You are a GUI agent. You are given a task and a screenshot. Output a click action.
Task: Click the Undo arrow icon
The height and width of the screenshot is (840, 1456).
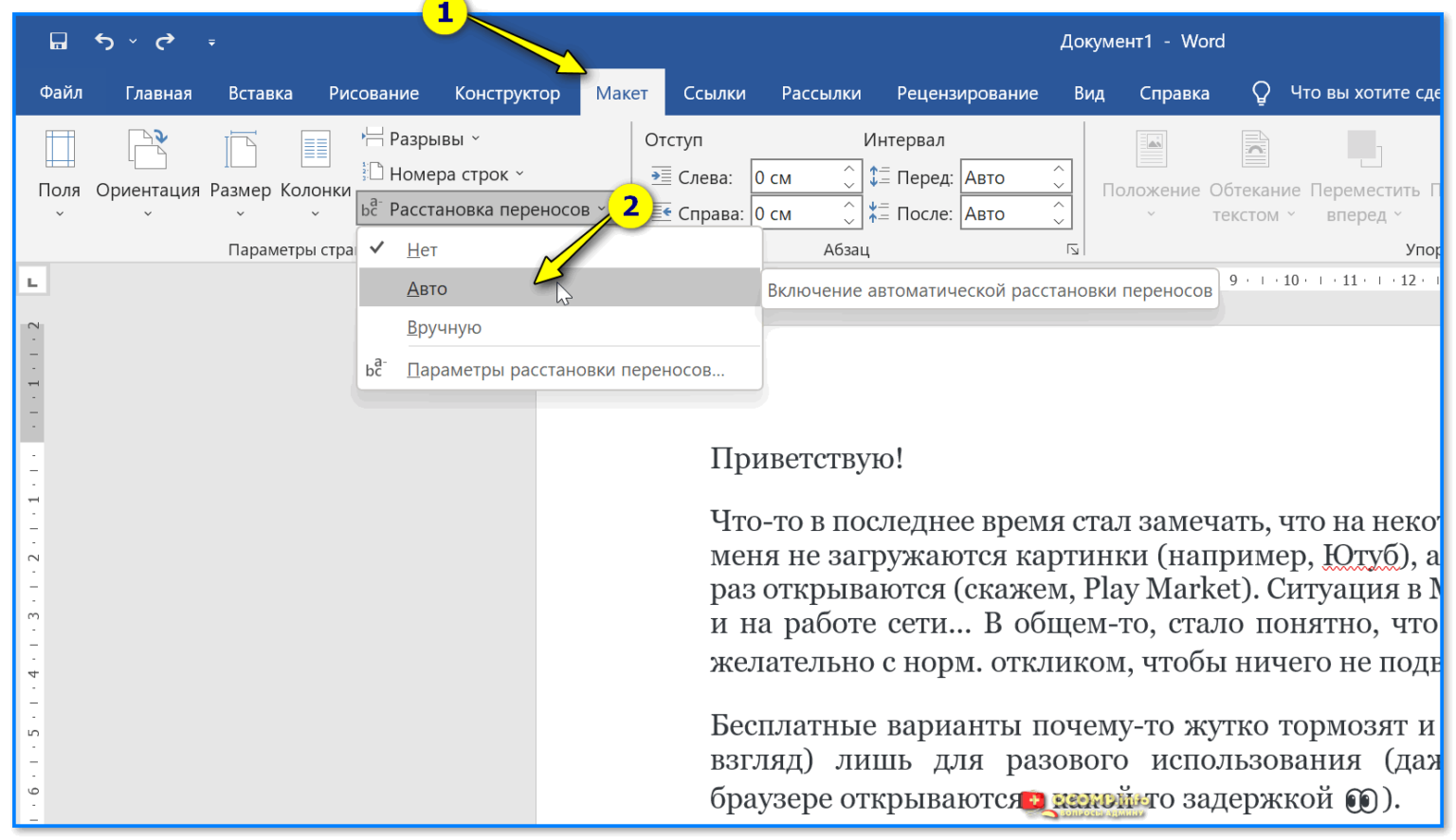104,41
